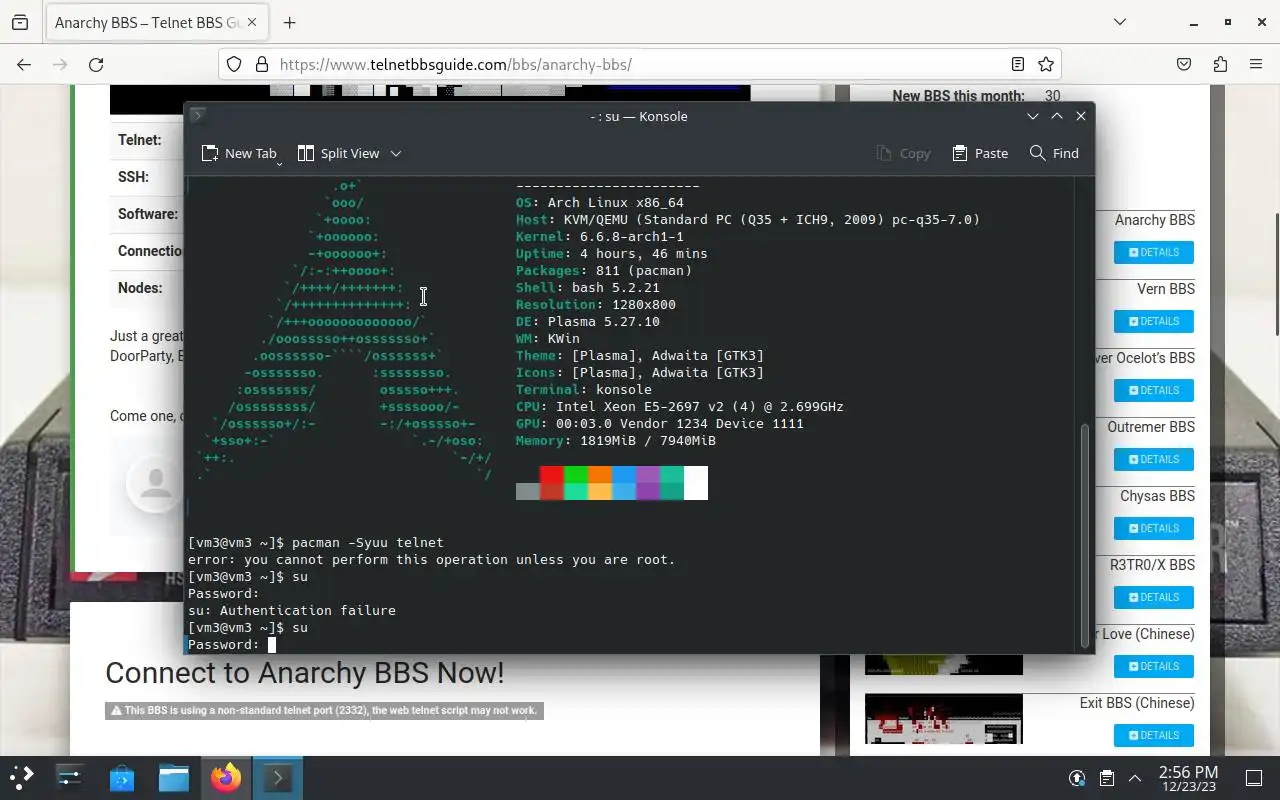Open System Settings from taskbar
The width and height of the screenshot is (1280, 800).
[x=70, y=777]
